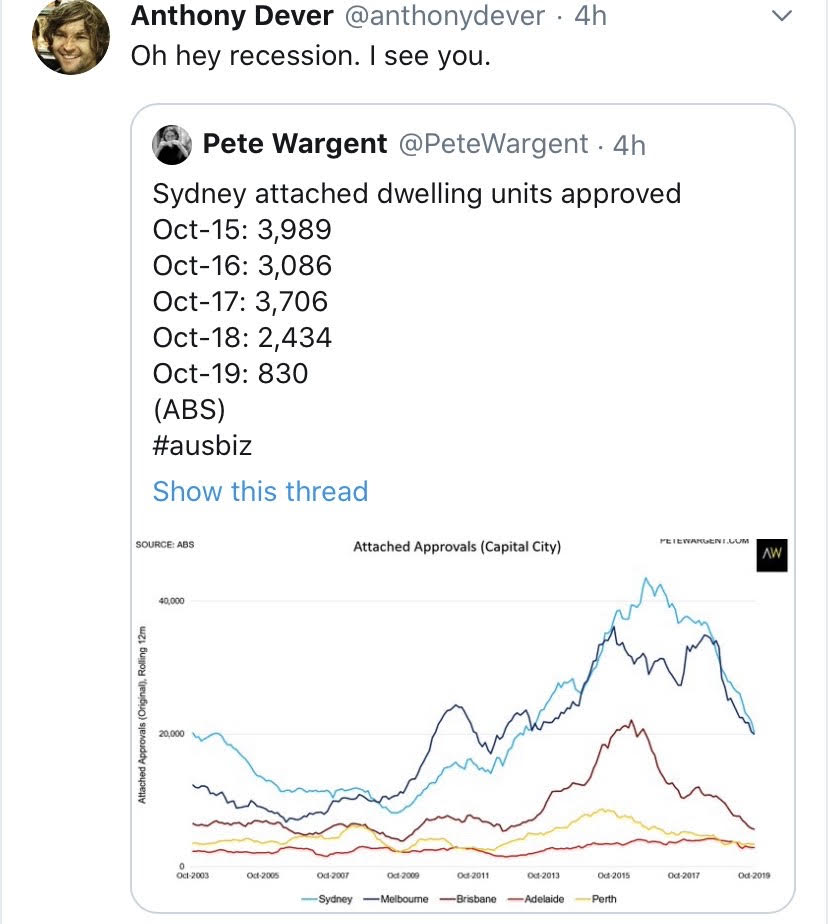Image resolution: width=828 pixels, height=924 pixels.
Task: Click the Pete Wargent display name
Action: coord(294,144)
